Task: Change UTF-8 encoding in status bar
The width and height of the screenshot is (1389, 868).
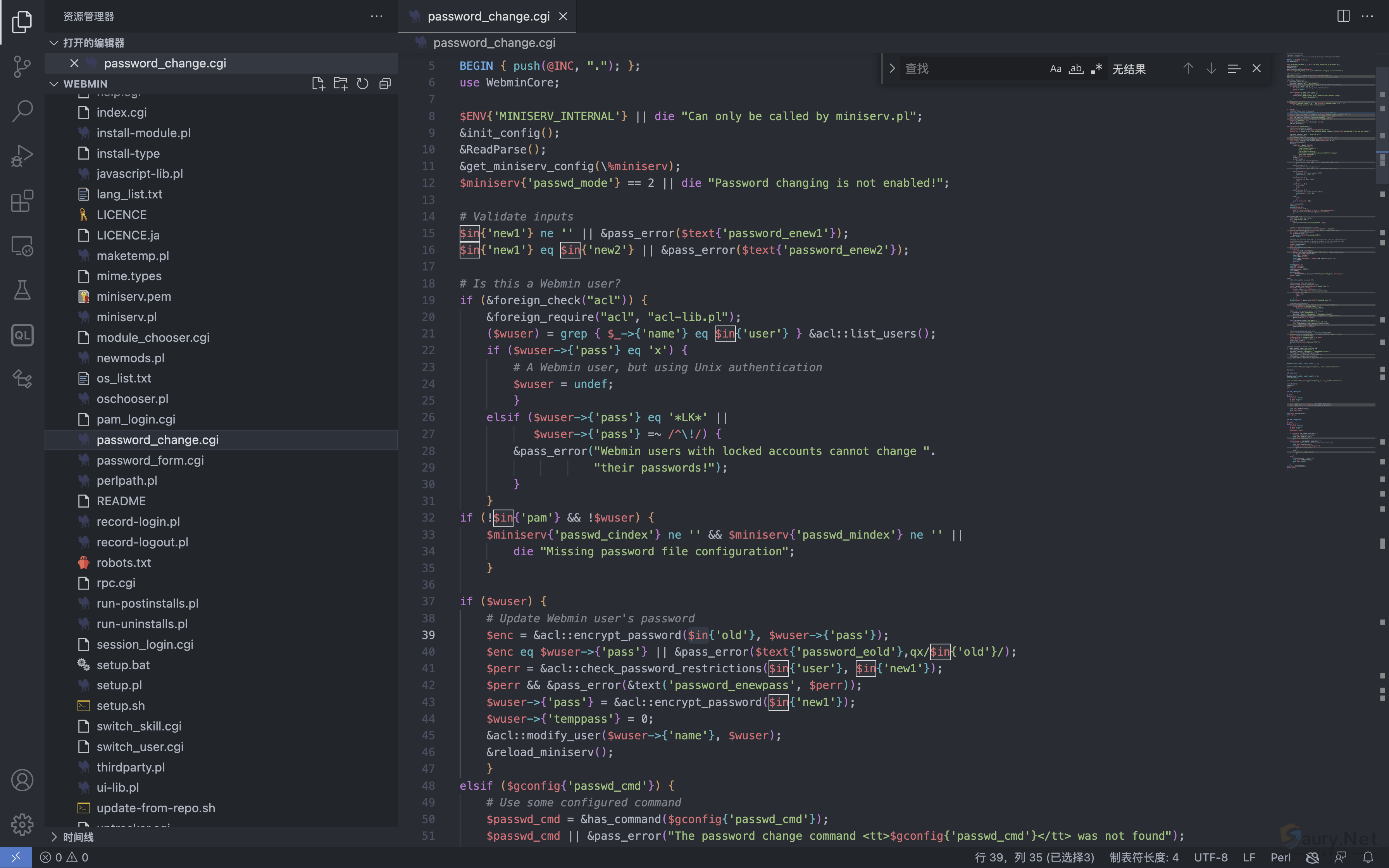Action: (1210, 857)
